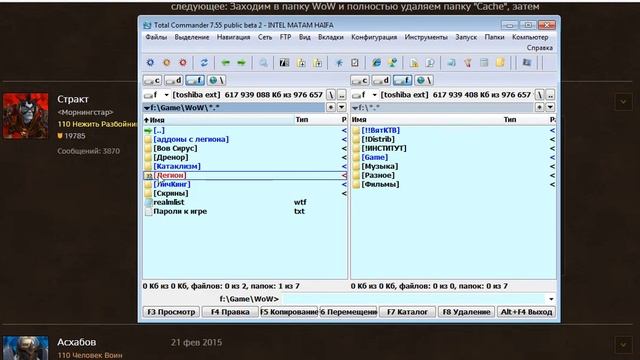640x360 pixels.
Task: Go to root directory in left panel
Action: click(x=331, y=95)
